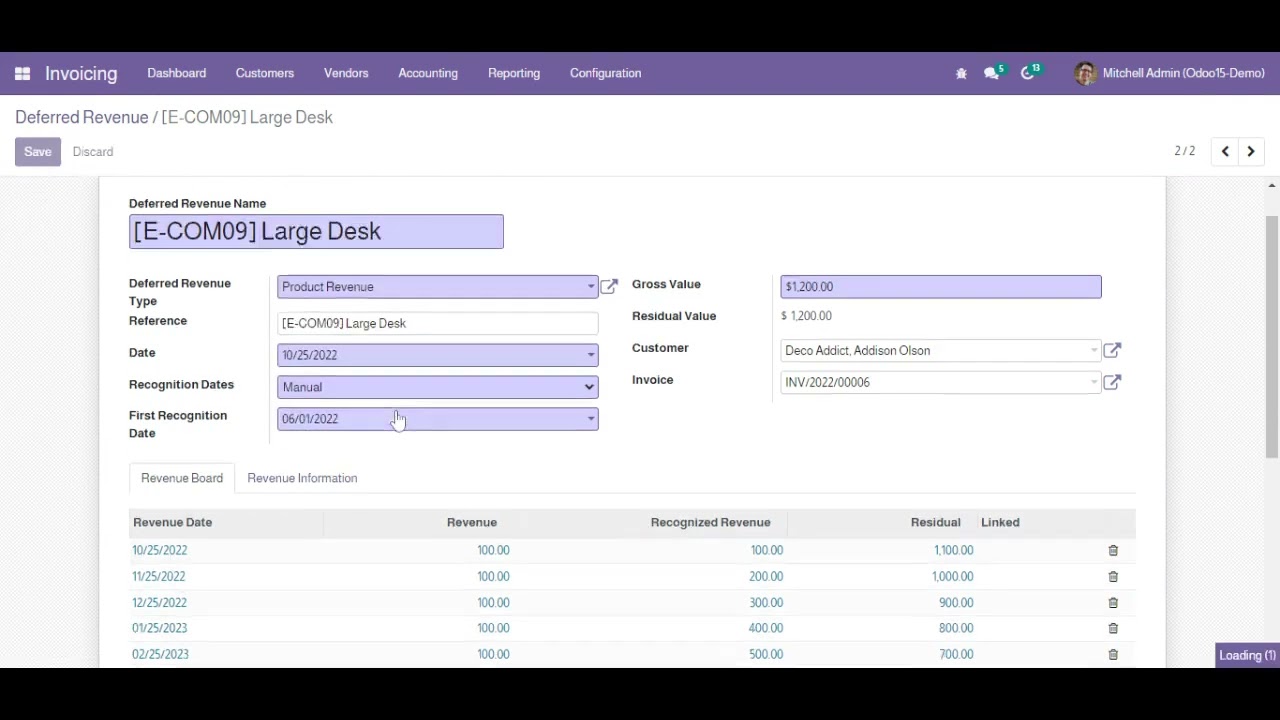Go to next record arrow
1280x720 pixels.
(1251, 151)
